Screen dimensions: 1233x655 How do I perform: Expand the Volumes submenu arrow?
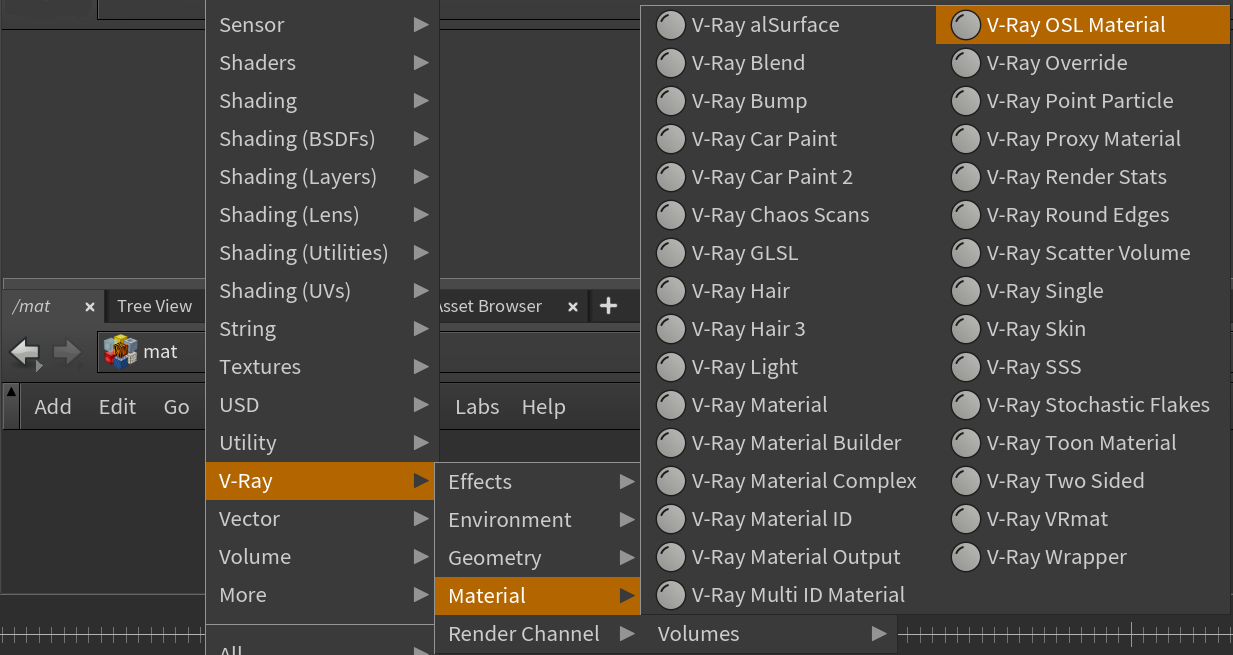(x=879, y=634)
